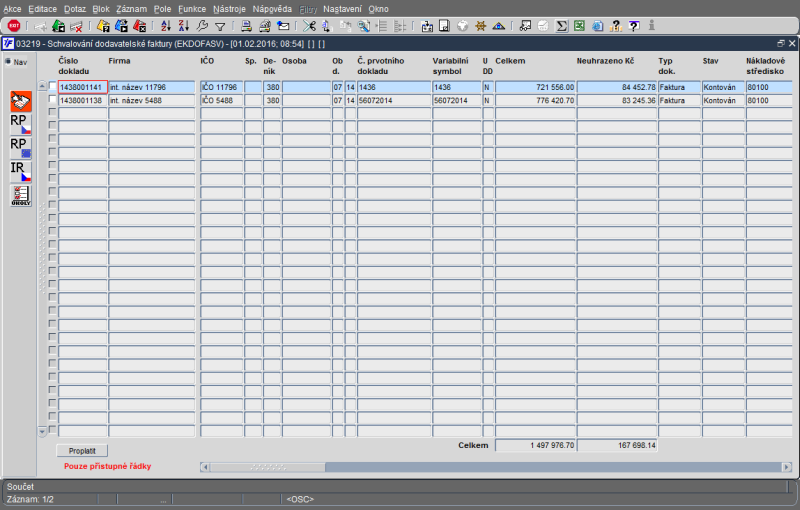The width and height of the screenshot is (800, 510).
Task: Click the print preview icon
Action: (264, 26)
